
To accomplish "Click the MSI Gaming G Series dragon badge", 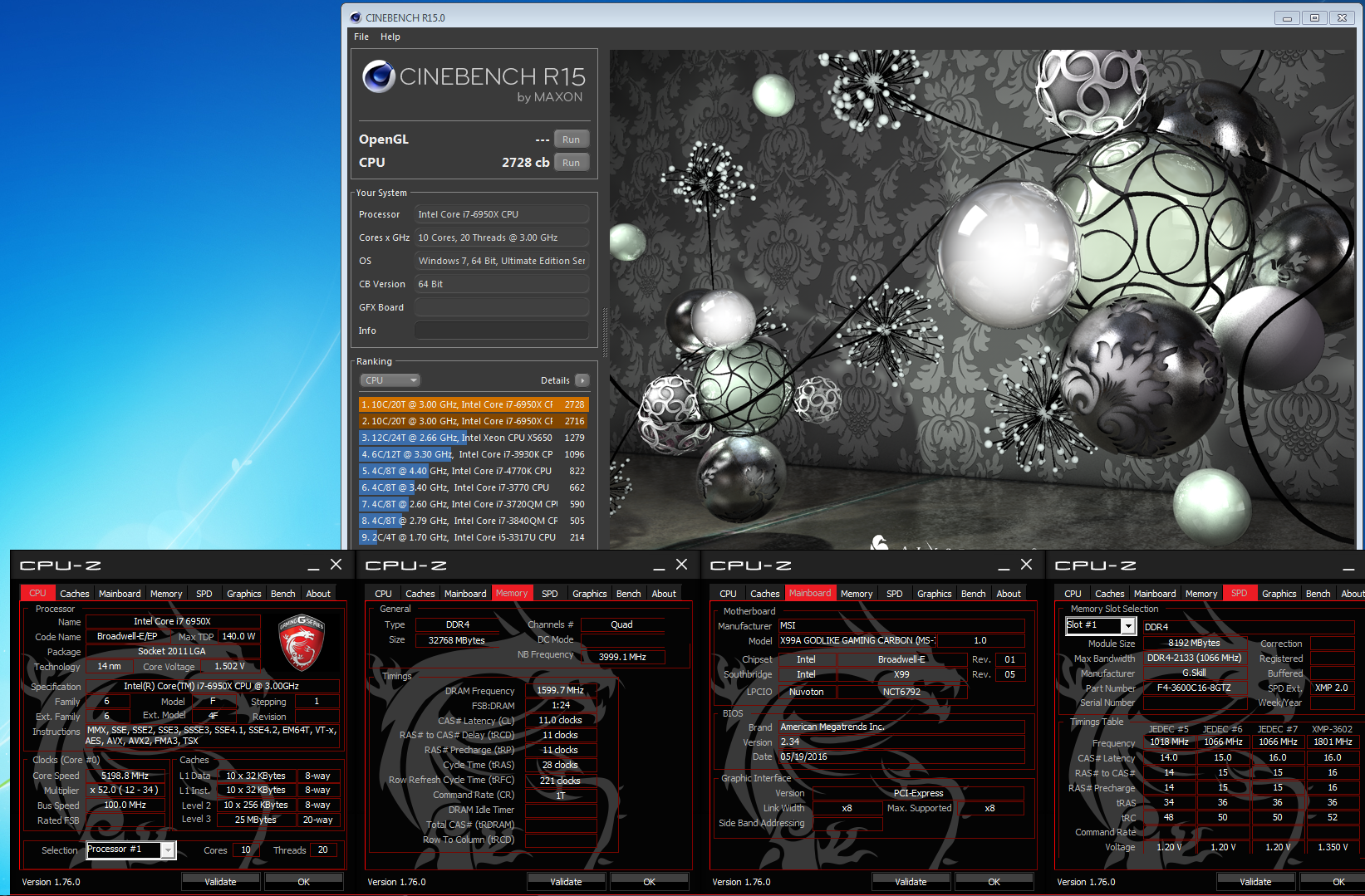I will click(x=302, y=642).
